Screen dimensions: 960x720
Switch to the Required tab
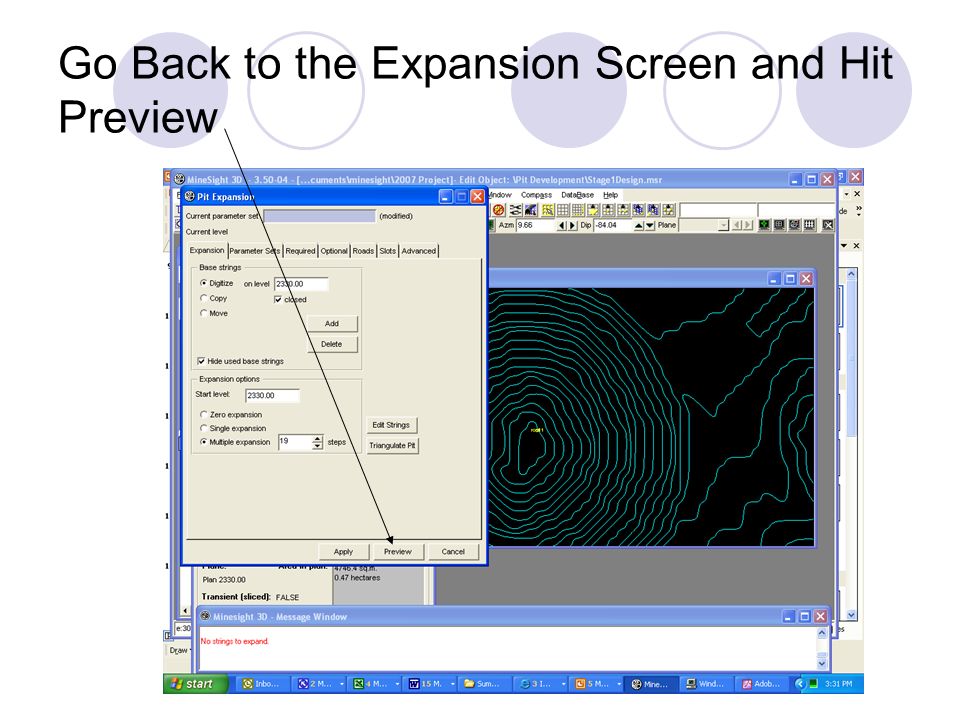click(300, 251)
